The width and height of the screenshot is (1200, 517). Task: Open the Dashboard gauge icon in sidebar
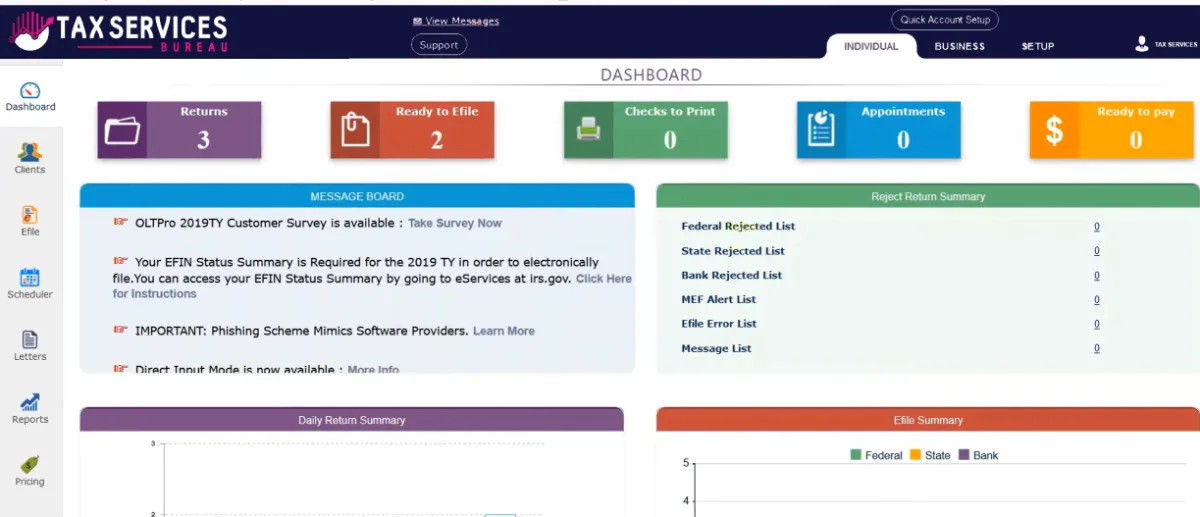[30, 90]
